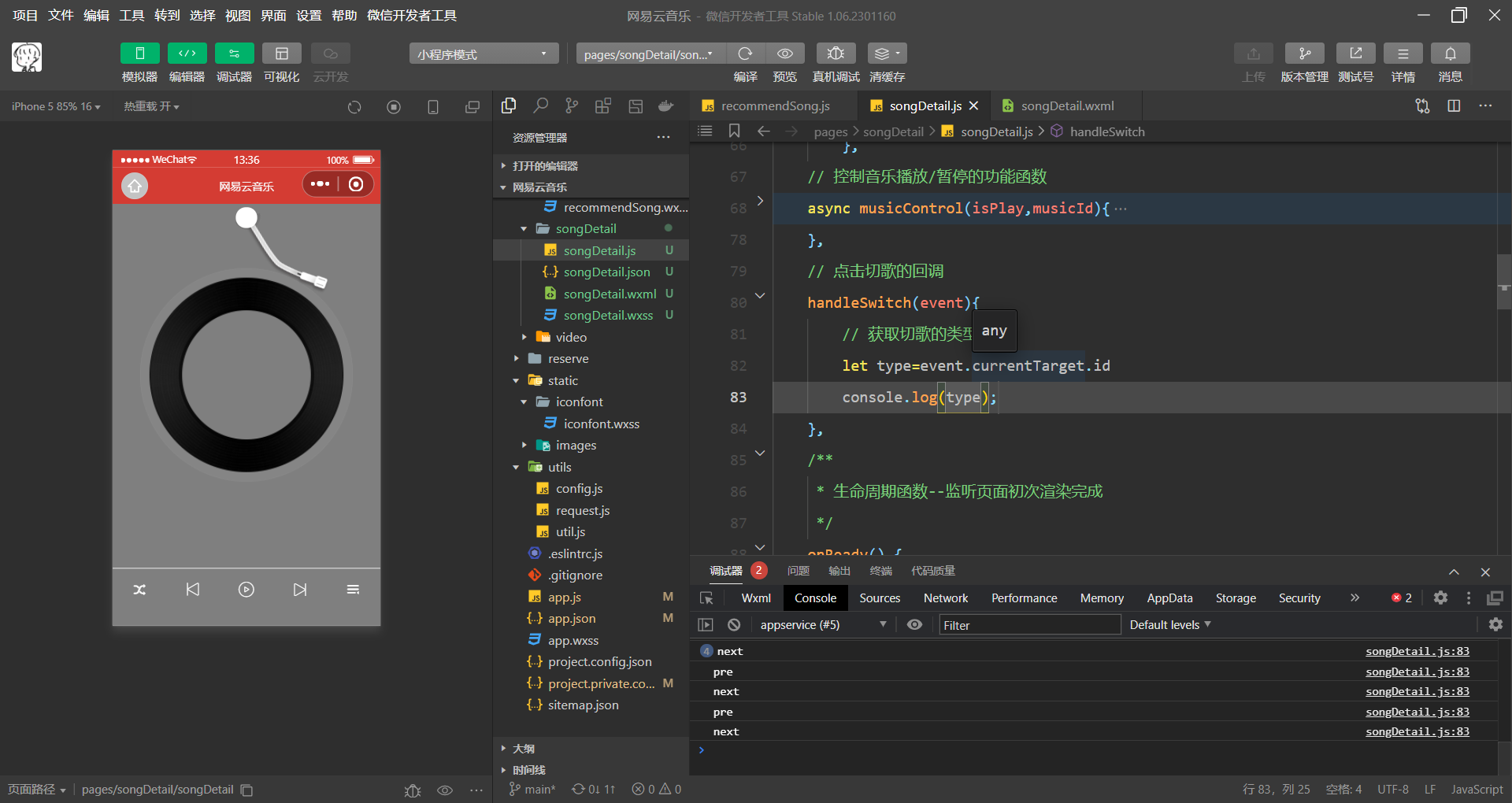The height and width of the screenshot is (803, 1512).
Task: Open the 工具 menu
Action: 132,16
